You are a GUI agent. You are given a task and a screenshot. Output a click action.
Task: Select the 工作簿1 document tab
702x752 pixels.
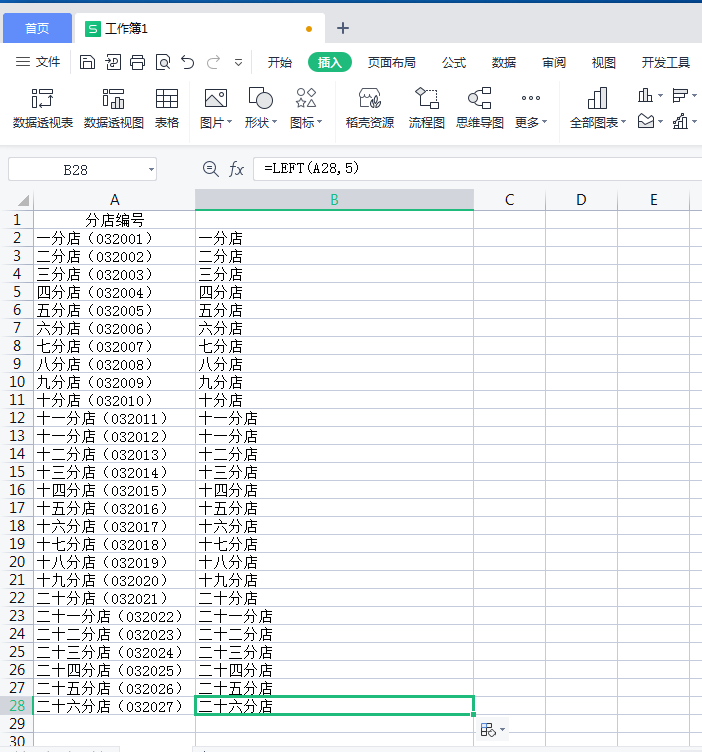[x=199, y=28]
